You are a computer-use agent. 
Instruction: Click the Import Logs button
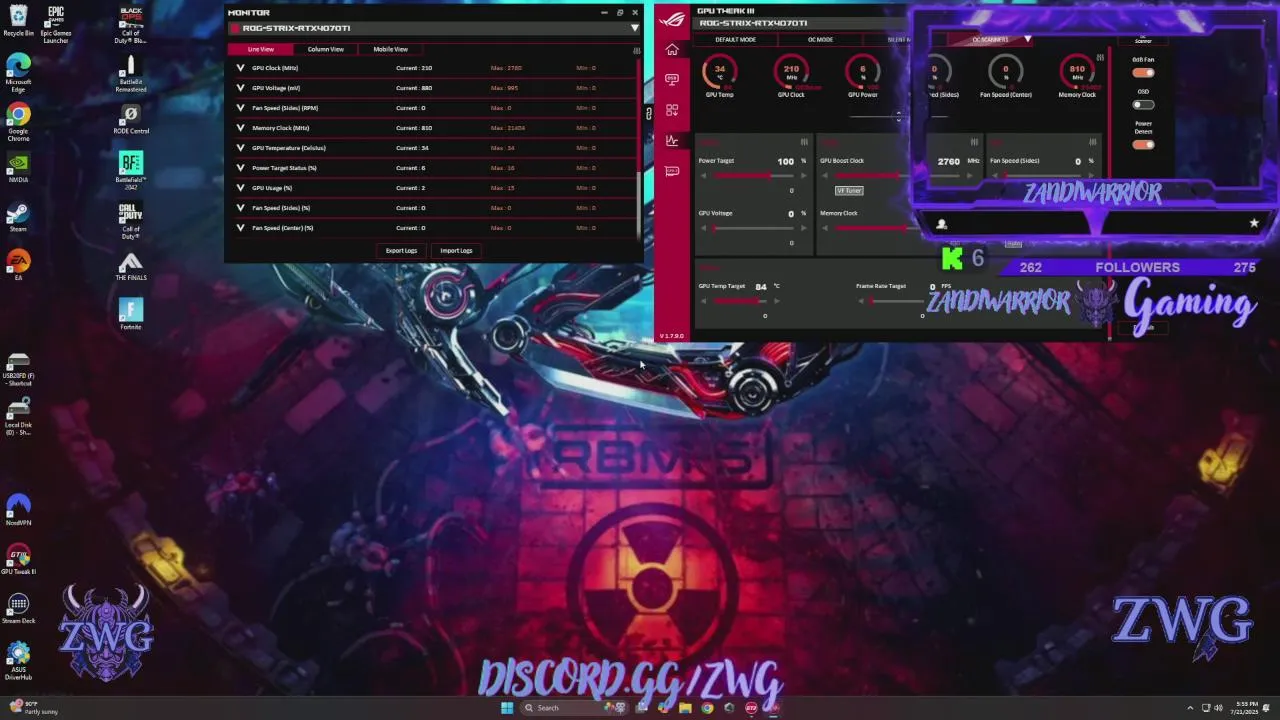(456, 251)
